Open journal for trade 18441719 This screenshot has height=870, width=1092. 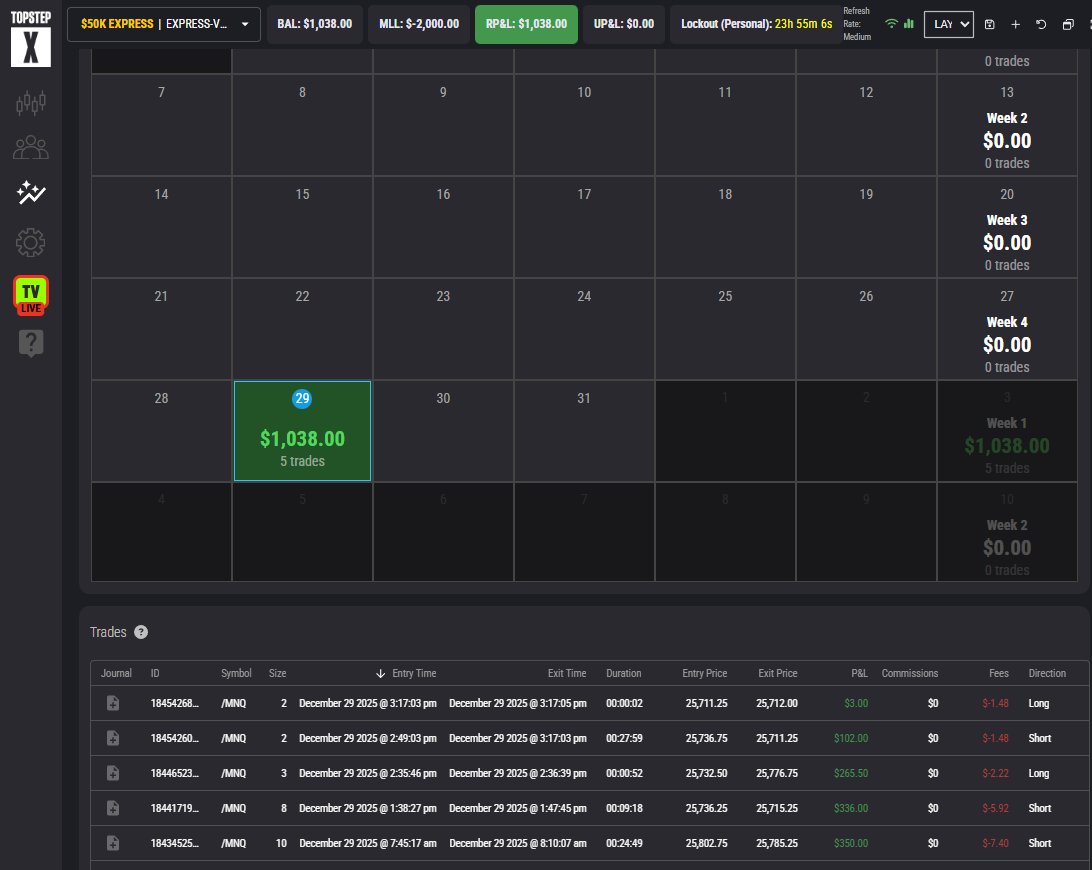click(113, 808)
